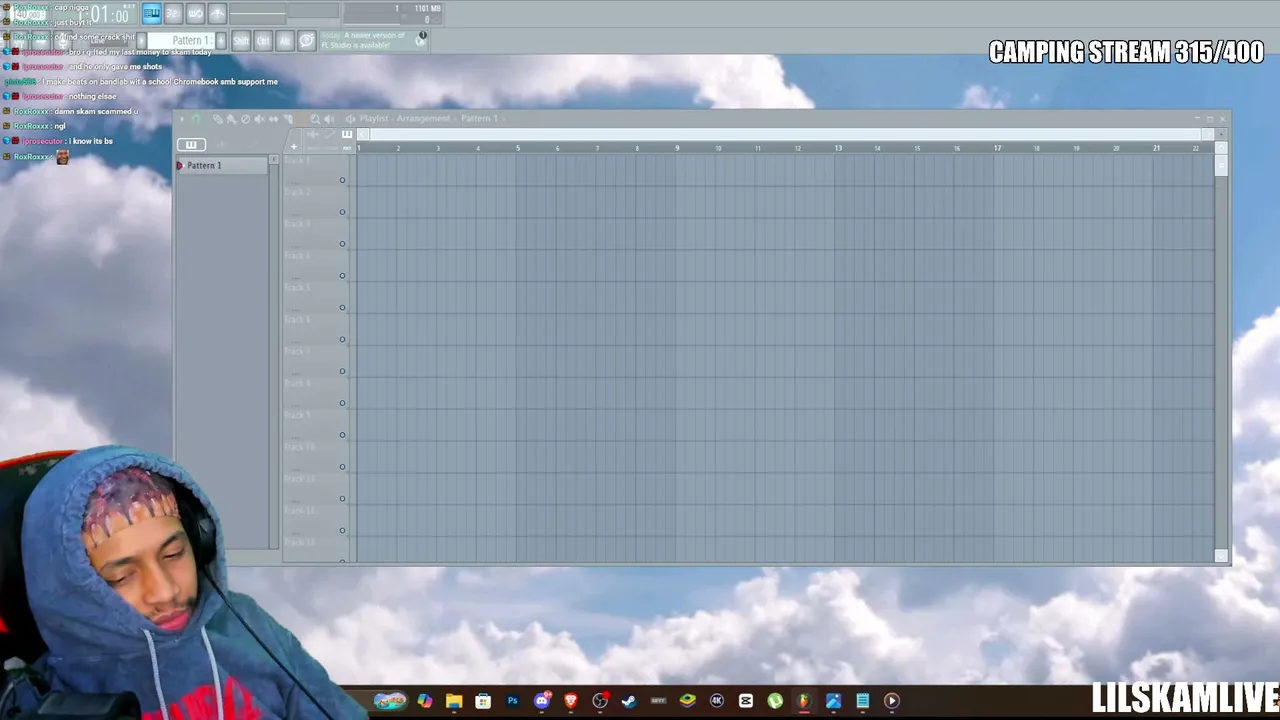Toggle the mute dot on Track 1

(x=342, y=180)
